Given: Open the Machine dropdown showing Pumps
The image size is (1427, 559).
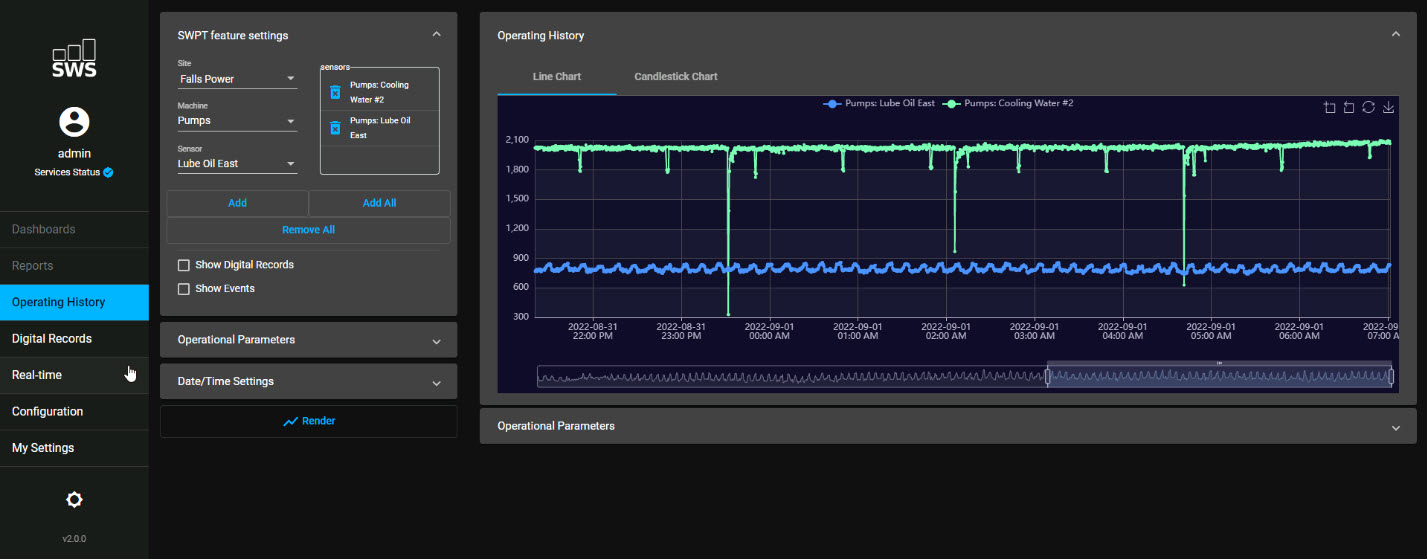Looking at the screenshot, I should pyautogui.click(x=237, y=121).
